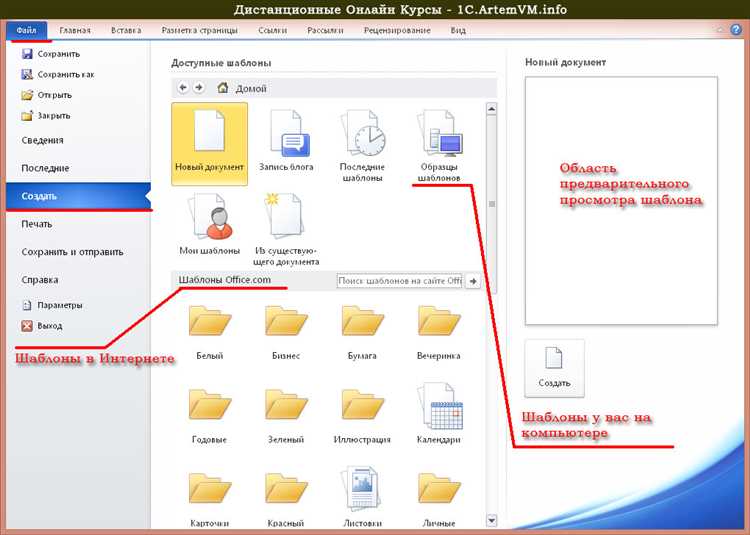Click the scroll-down arrow of the templates list
This screenshot has height=535, width=750.
pyautogui.click(x=491, y=520)
